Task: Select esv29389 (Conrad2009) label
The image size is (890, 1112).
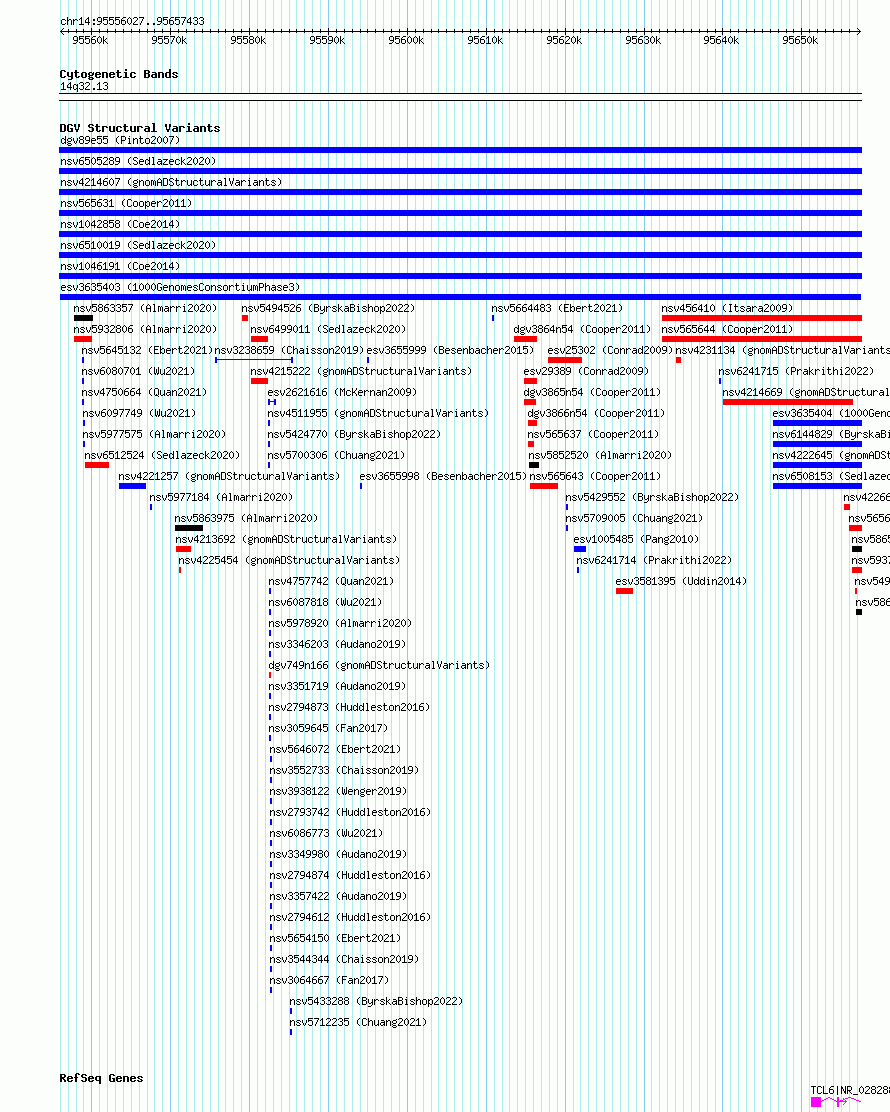Action: coord(586,372)
